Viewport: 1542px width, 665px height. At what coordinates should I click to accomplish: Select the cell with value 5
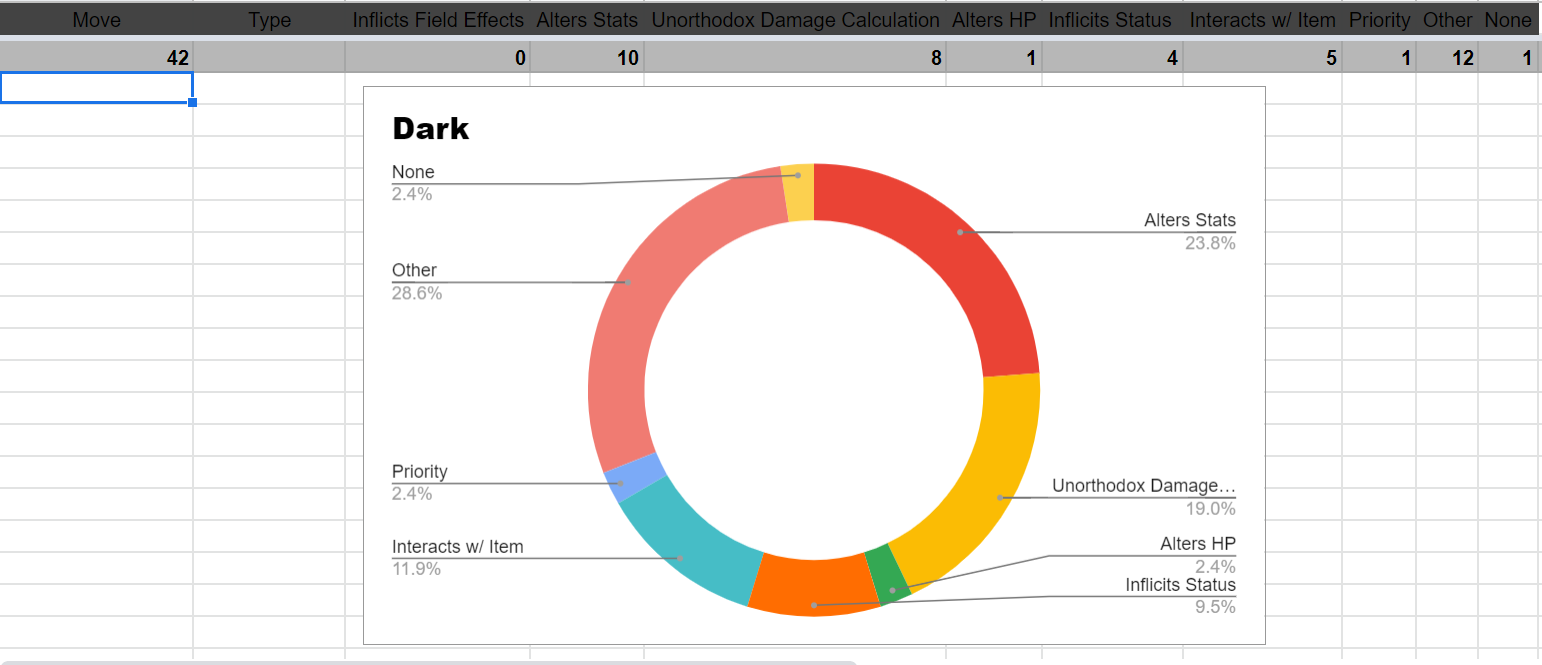[x=1262, y=58]
